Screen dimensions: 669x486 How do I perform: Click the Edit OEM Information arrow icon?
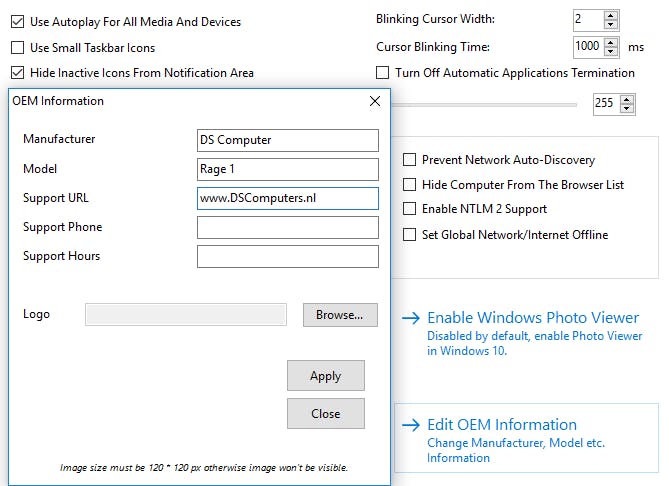[x=410, y=425]
